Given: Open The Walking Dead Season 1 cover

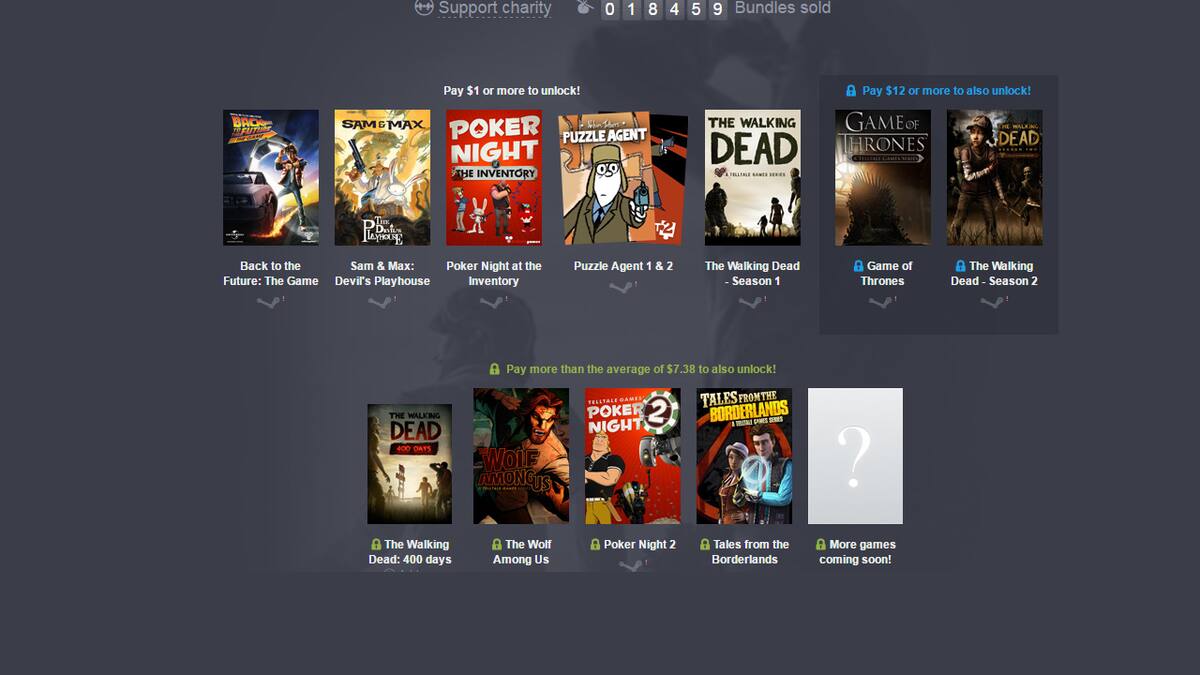Looking at the screenshot, I should 752,177.
